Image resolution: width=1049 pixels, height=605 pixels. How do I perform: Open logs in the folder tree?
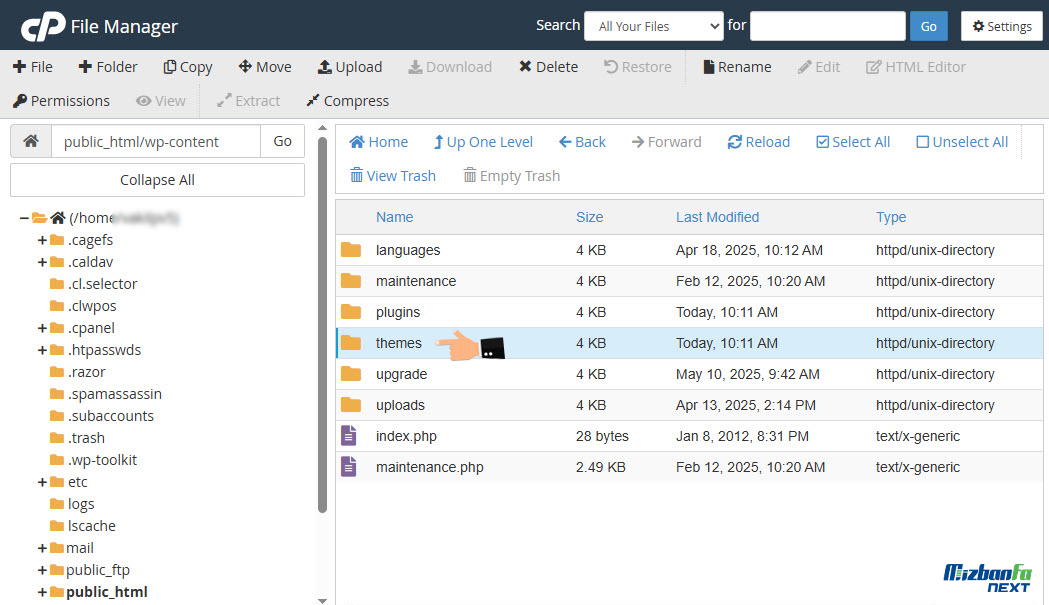tap(80, 504)
